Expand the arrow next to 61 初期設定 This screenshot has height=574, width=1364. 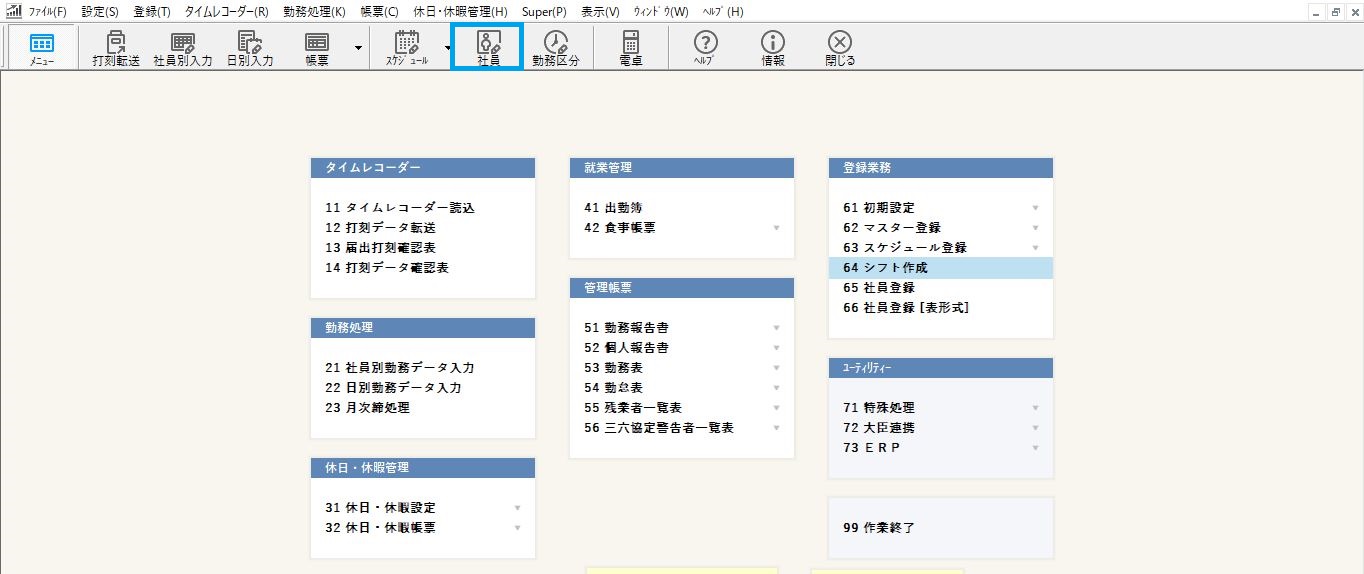[x=1036, y=208]
